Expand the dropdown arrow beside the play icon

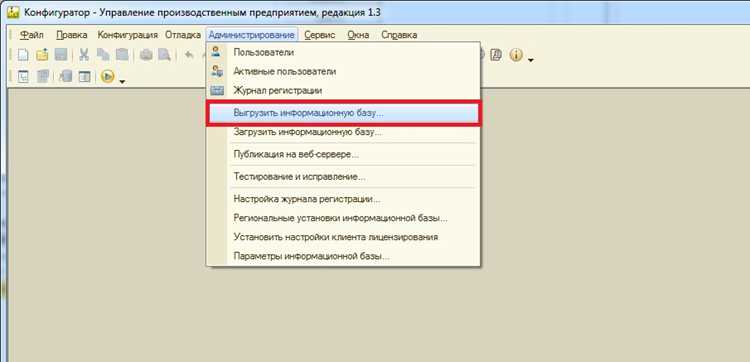[x=122, y=82]
